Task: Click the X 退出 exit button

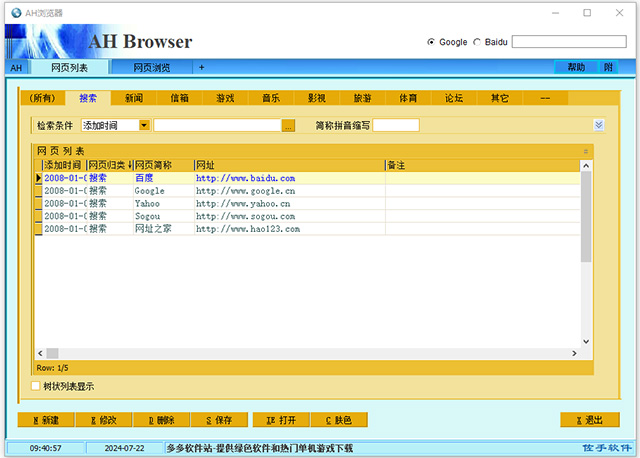Action: click(590, 420)
